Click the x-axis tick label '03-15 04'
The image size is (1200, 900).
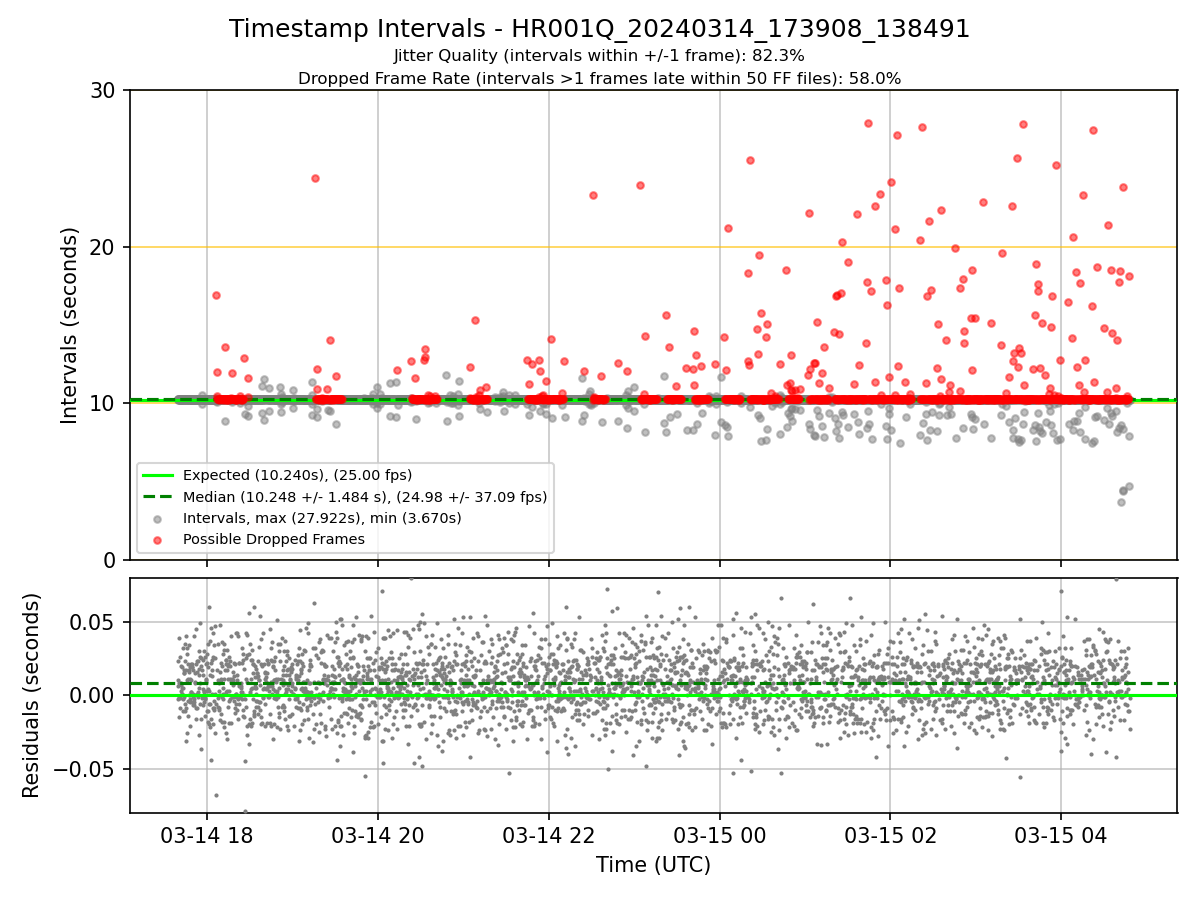point(1060,834)
